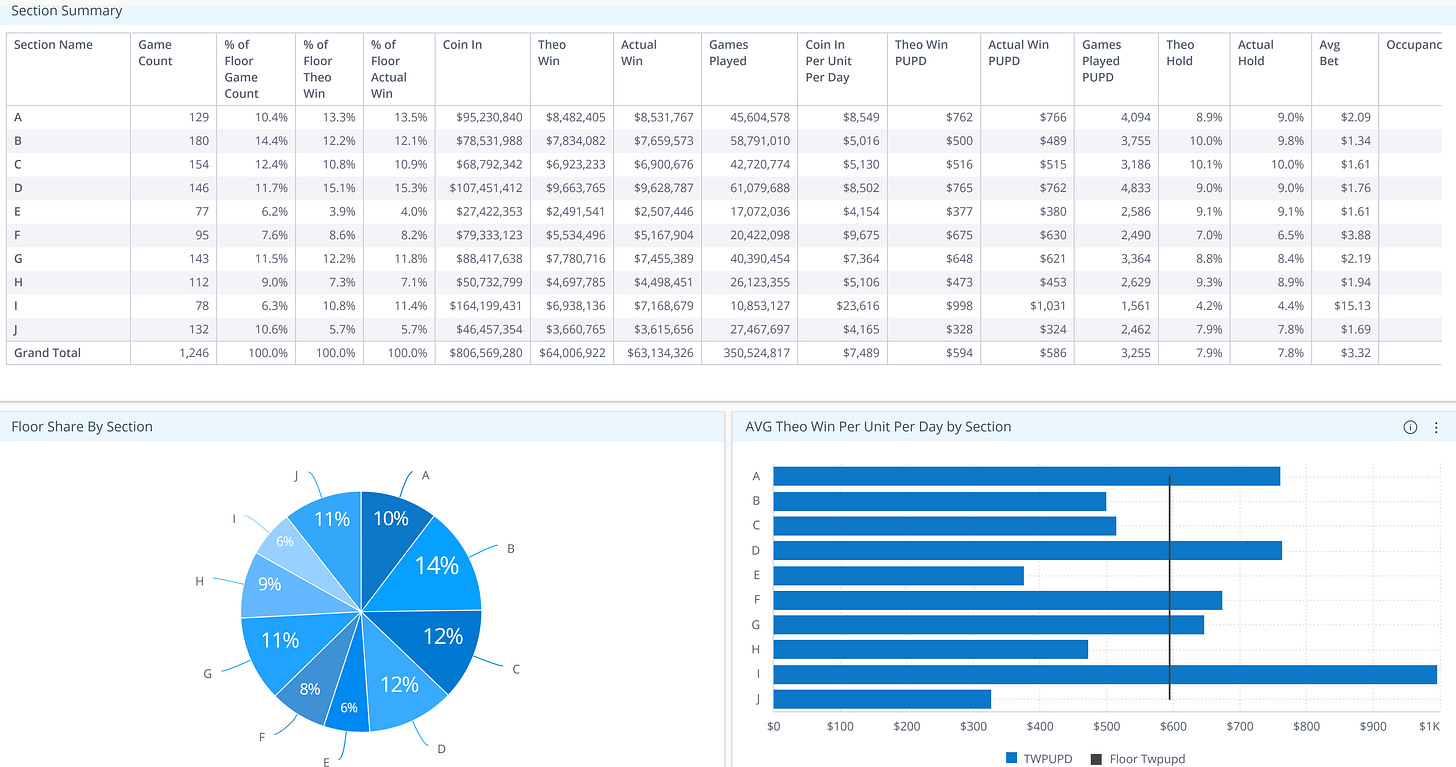Click the J label on the bar chart axis
Screen dimensions: 1456x767
(756, 699)
